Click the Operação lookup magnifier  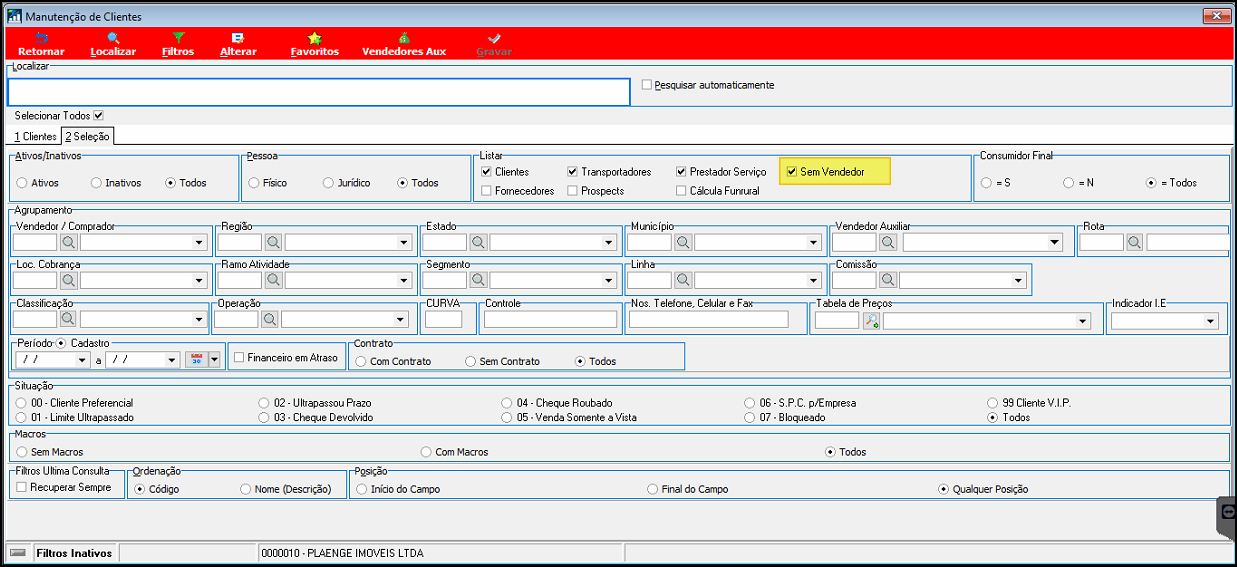[269, 319]
